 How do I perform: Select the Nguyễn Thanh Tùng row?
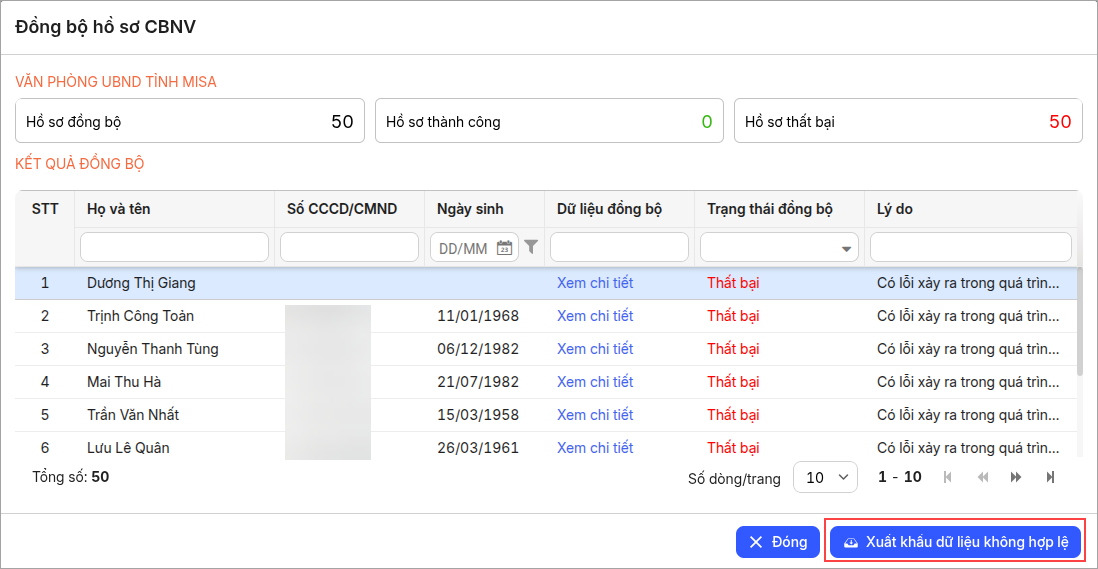[152, 349]
